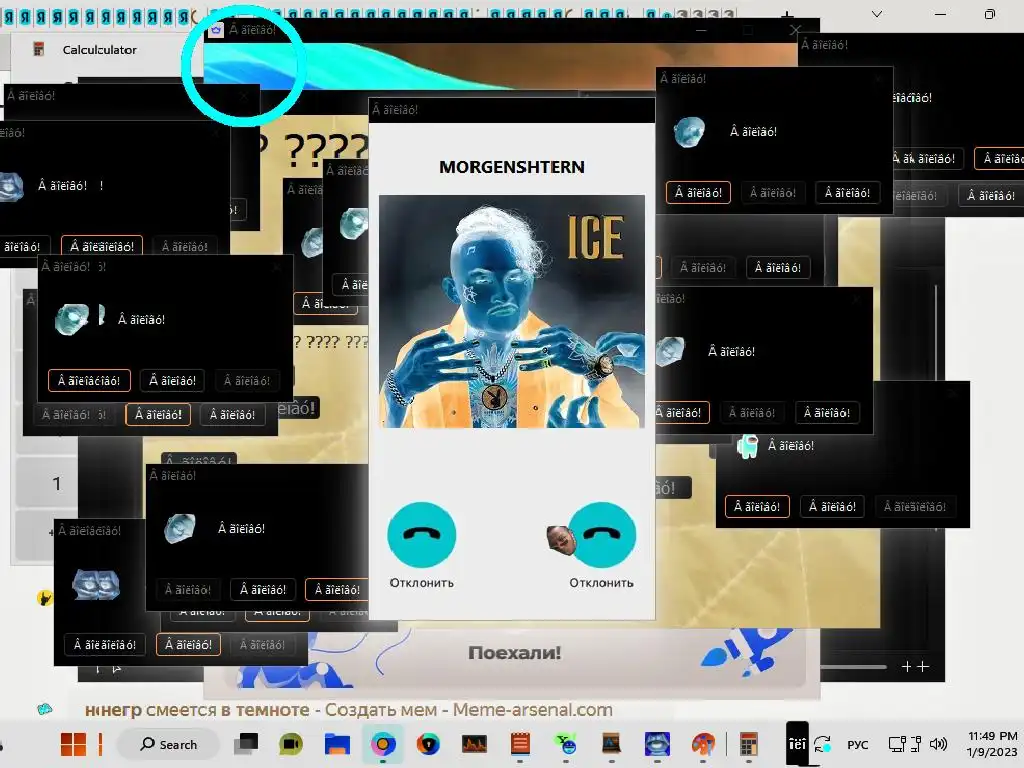Click the middle button in the crewmate dialog

832,506
